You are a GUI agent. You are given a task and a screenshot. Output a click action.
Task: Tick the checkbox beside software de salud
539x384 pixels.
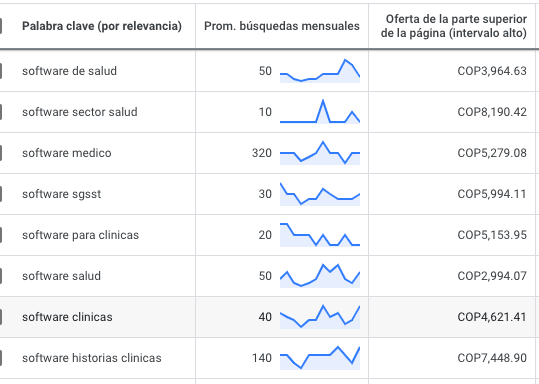coord(1,71)
